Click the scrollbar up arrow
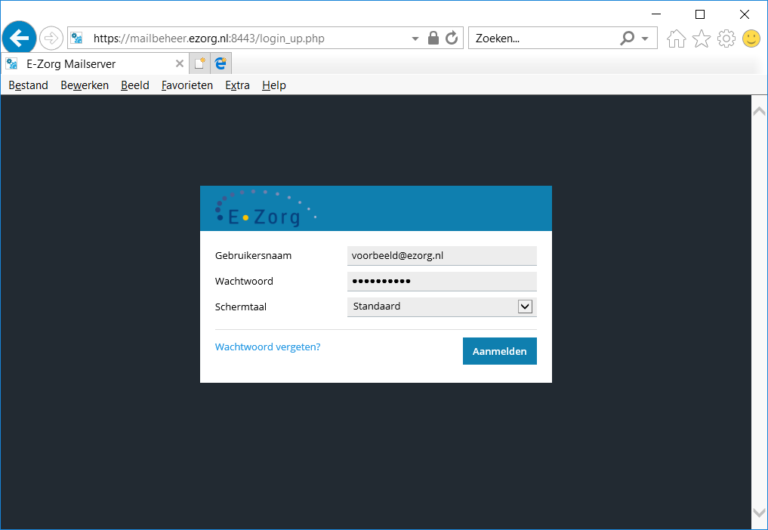This screenshot has height=530, width=768. pyautogui.click(x=758, y=108)
